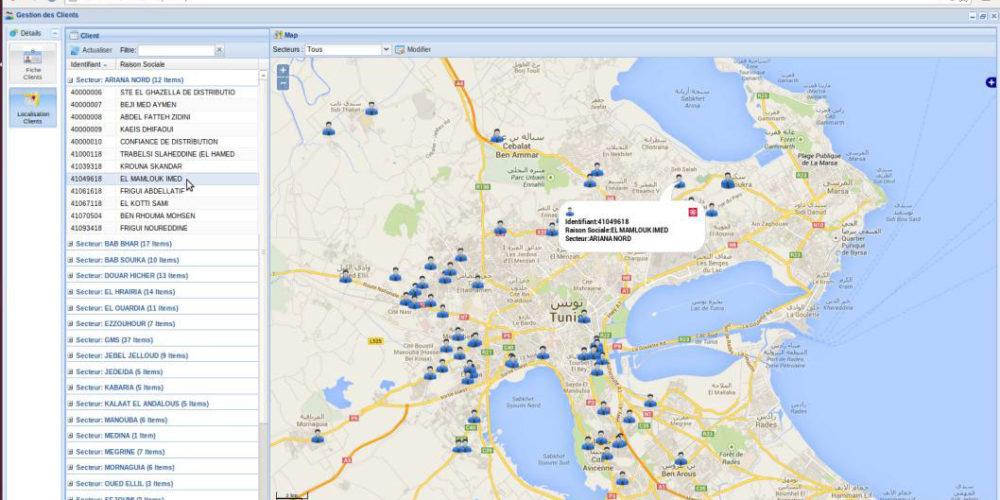1000x500 pixels.
Task: Click the Raison Sociale column header
Action: point(142,64)
